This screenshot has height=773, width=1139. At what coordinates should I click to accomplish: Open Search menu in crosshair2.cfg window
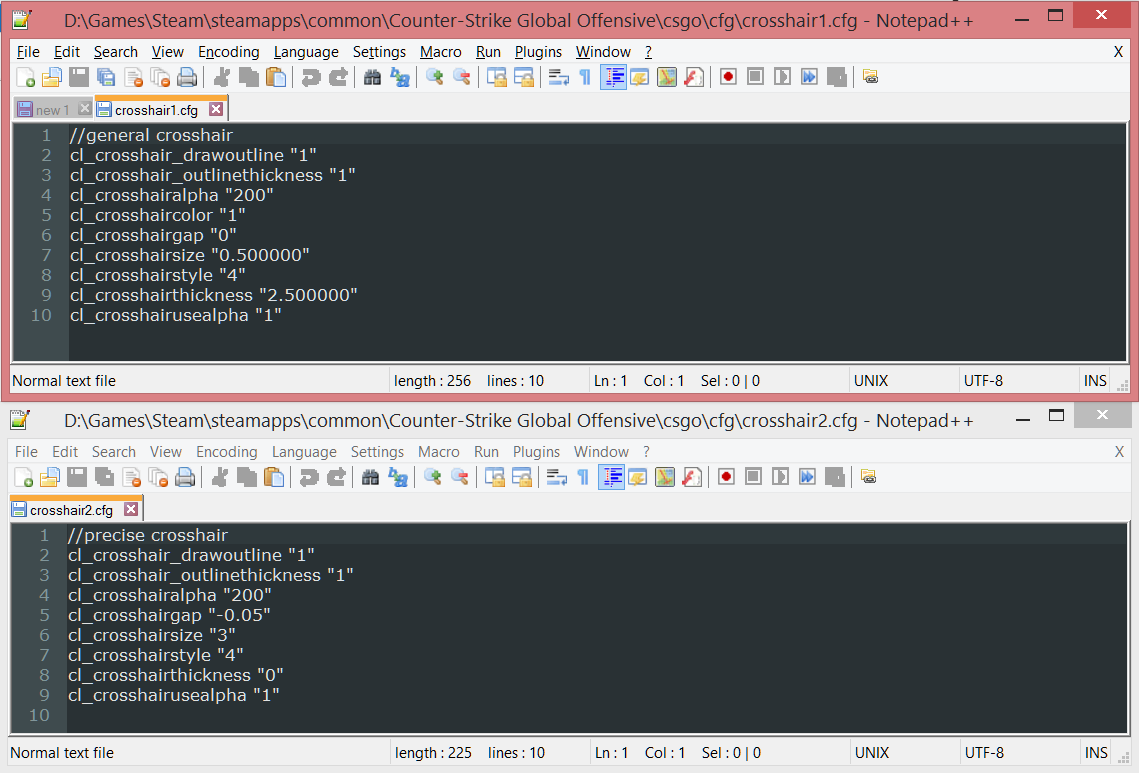point(113,452)
